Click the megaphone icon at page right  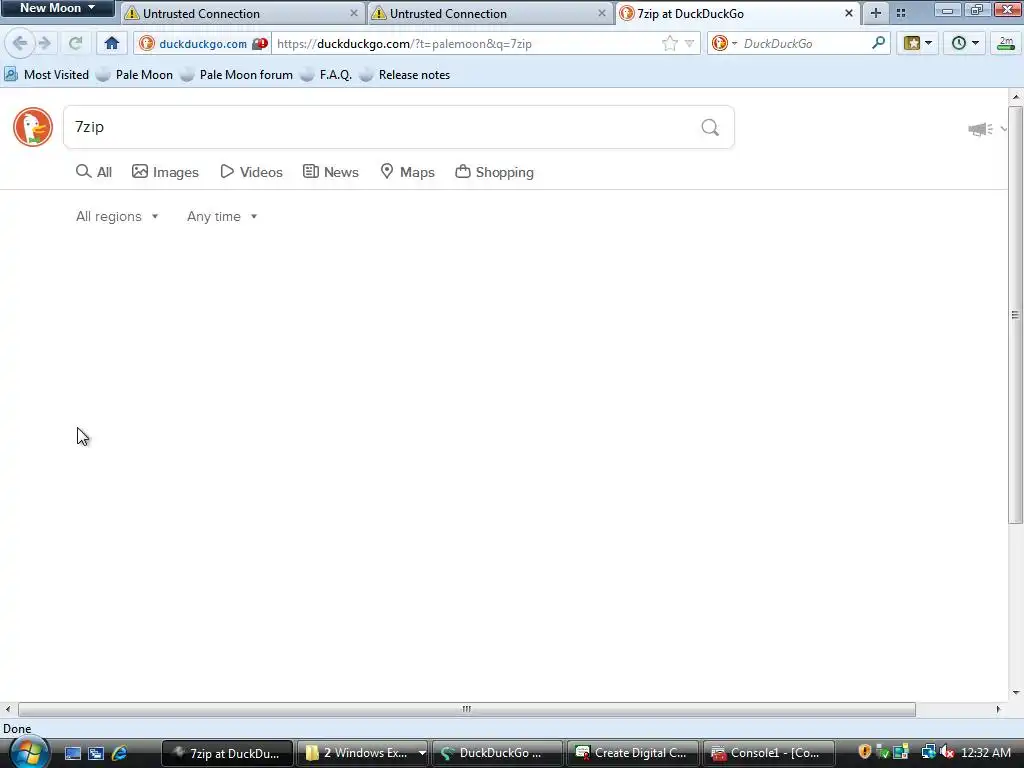[x=980, y=129]
